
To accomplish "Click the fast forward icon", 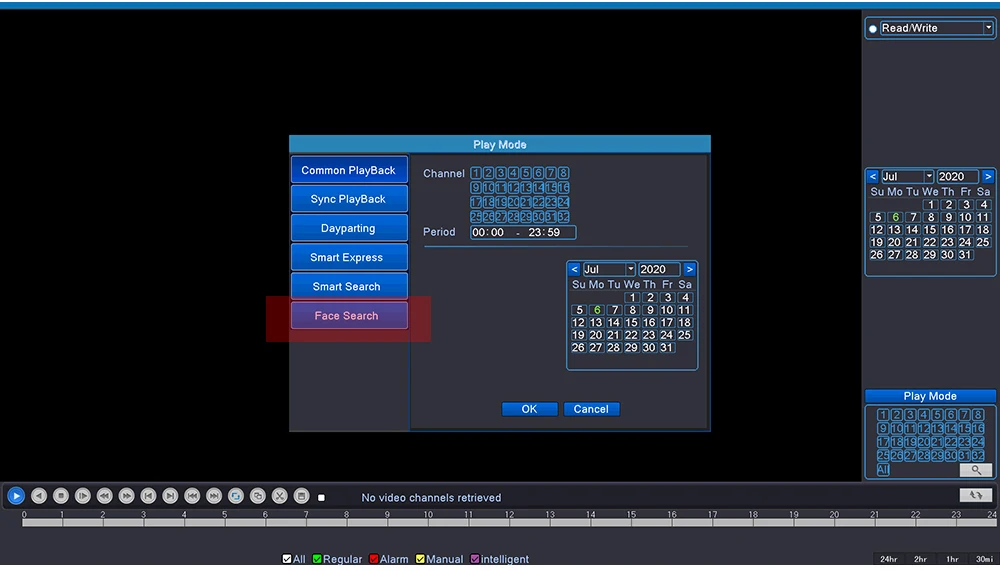I will coord(126,496).
